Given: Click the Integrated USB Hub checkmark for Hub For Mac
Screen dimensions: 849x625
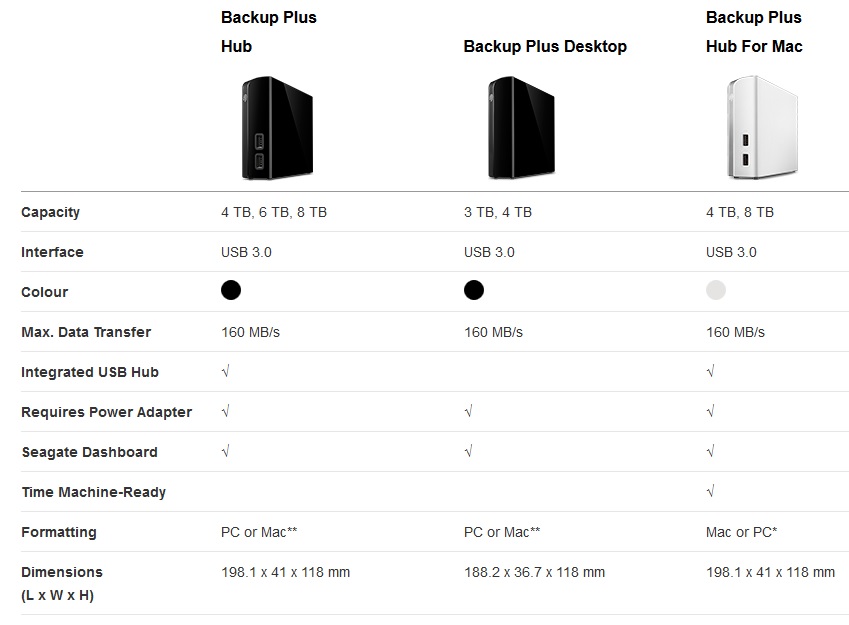Looking at the screenshot, I should (711, 371).
